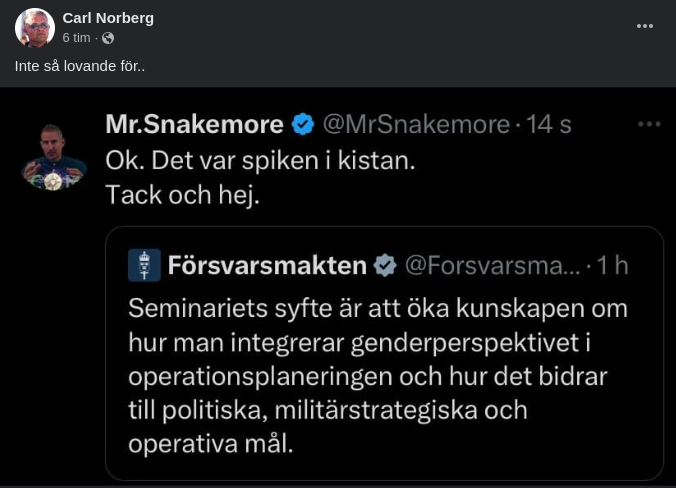Click the public audience globe icon
This screenshot has width=676, height=488.
click(108, 38)
